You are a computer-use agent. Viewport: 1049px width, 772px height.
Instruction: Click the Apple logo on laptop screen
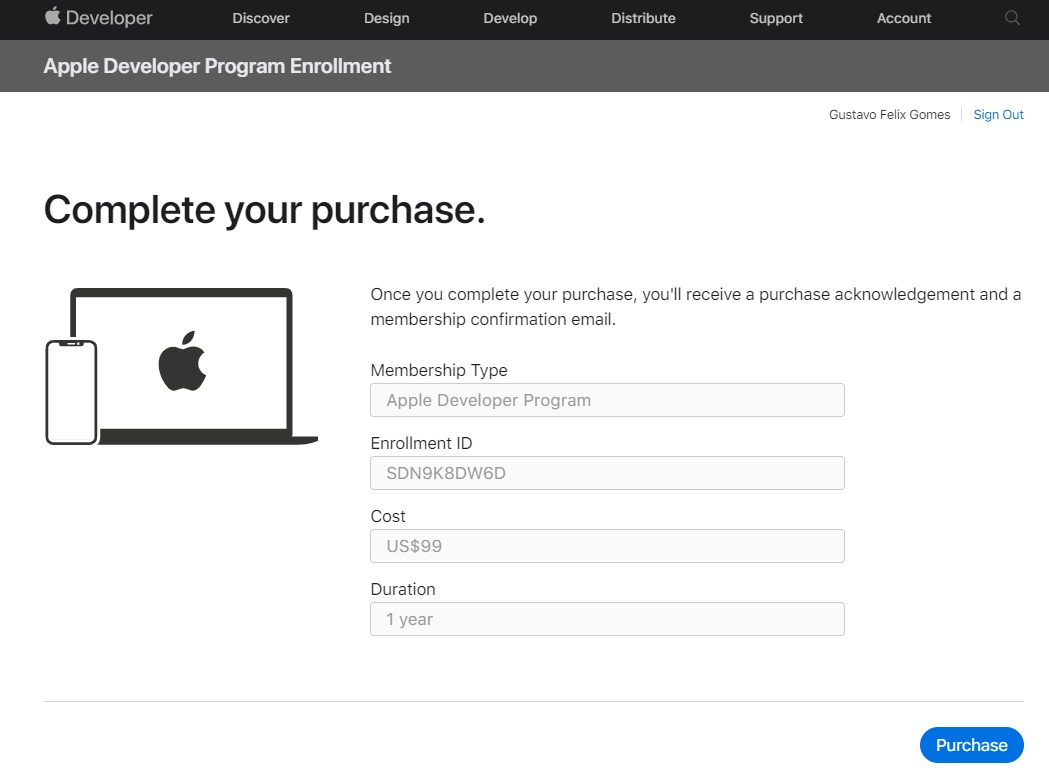click(182, 361)
